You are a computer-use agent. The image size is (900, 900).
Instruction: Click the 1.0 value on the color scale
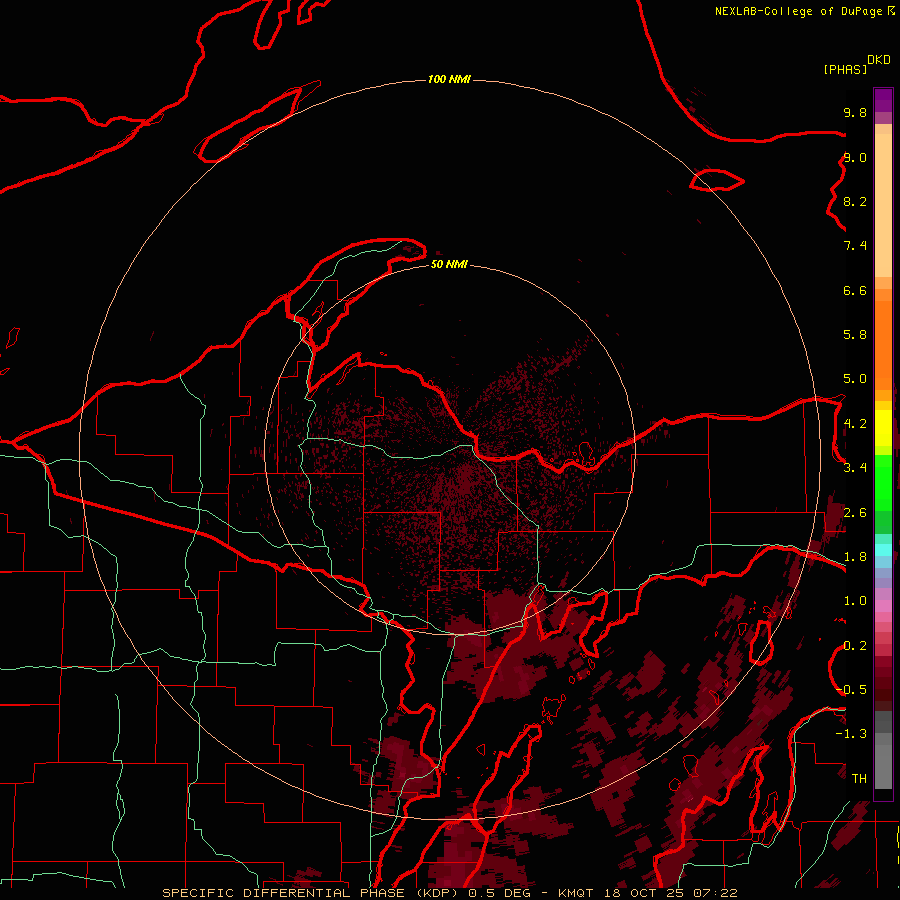[x=855, y=601]
